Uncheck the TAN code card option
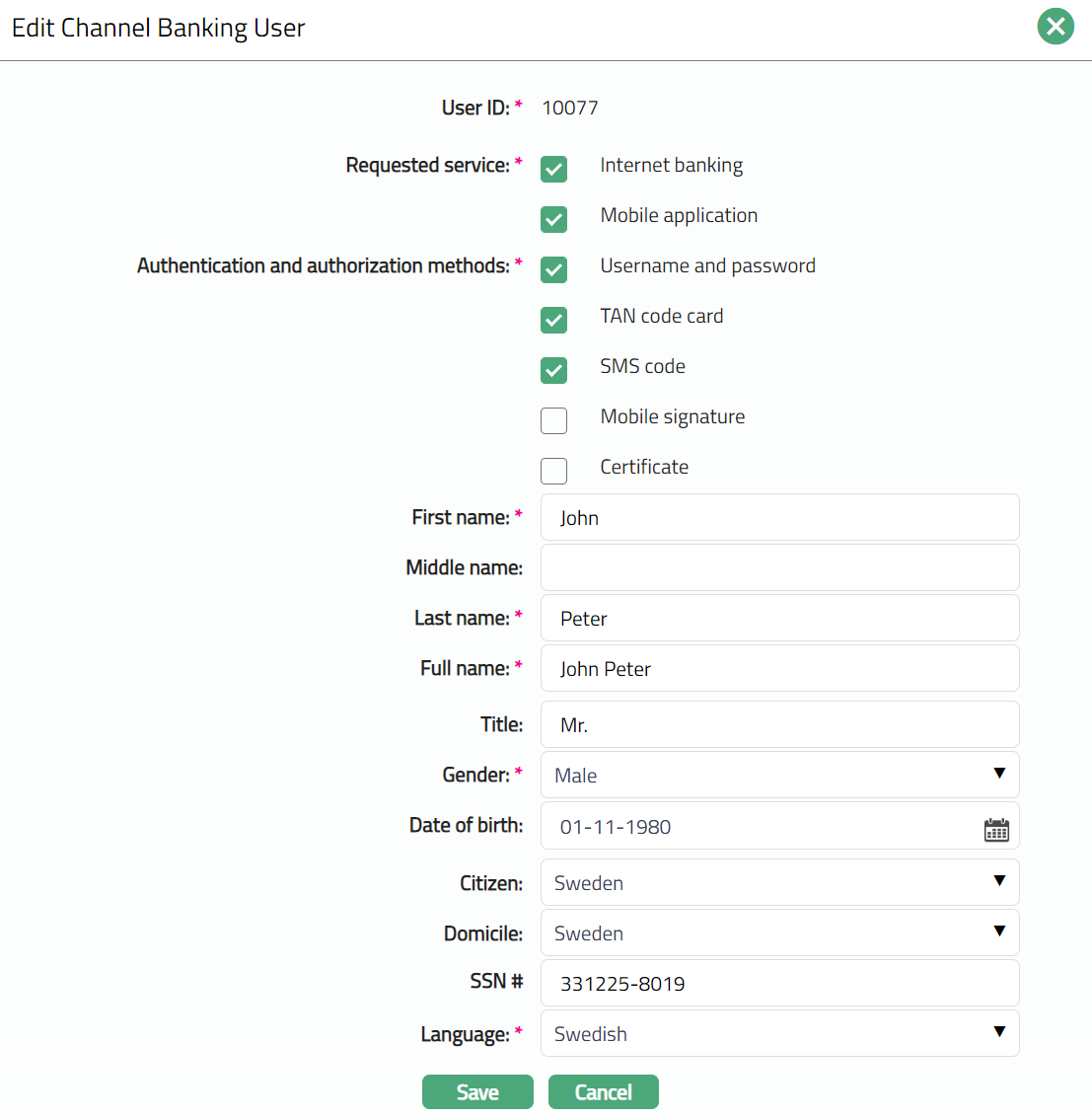This screenshot has width=1092, height=1118. (553, 320)
